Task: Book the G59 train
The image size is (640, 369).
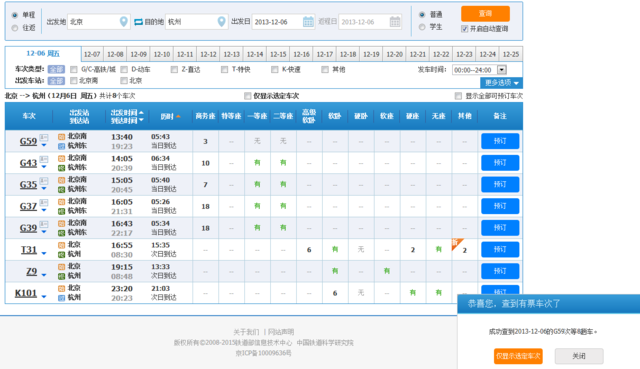Action: point(500,141)
